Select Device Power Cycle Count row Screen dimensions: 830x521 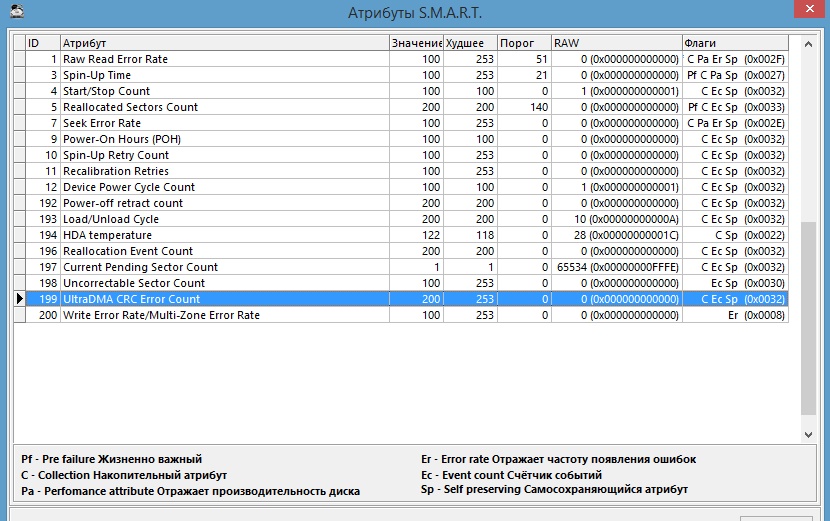(401, 187)
